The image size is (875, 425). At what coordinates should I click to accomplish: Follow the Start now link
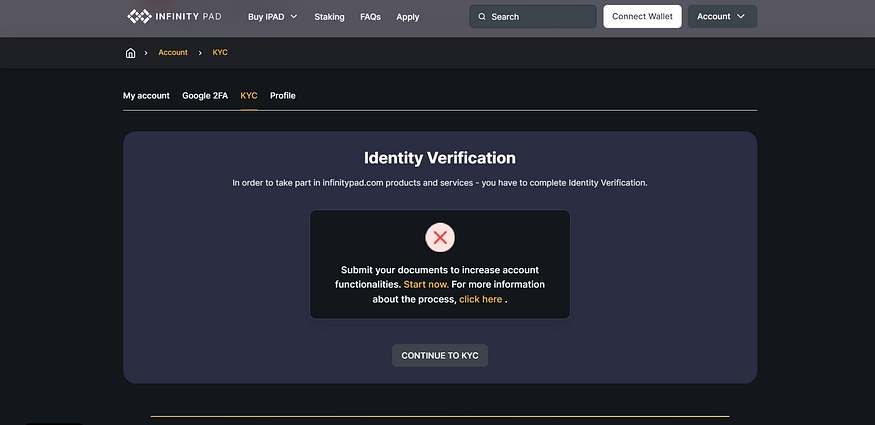[x=426, y=285]
